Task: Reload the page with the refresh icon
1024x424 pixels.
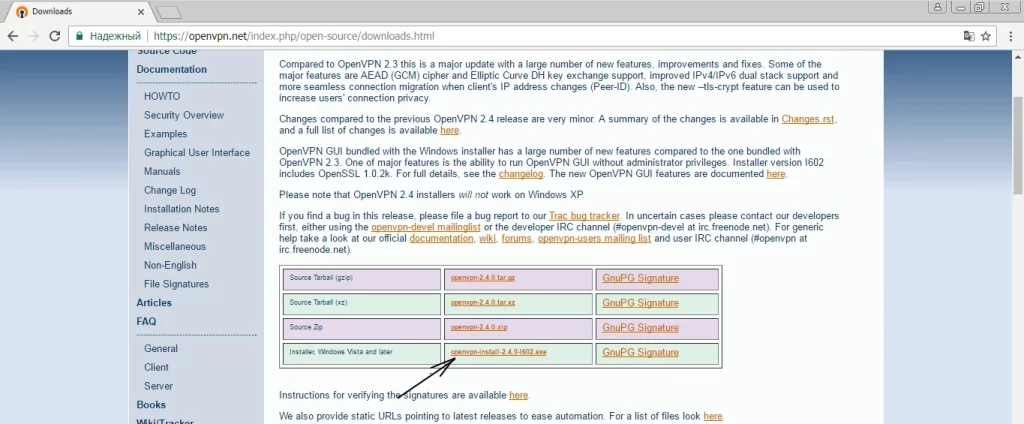Action: click(x=55, y=36)
